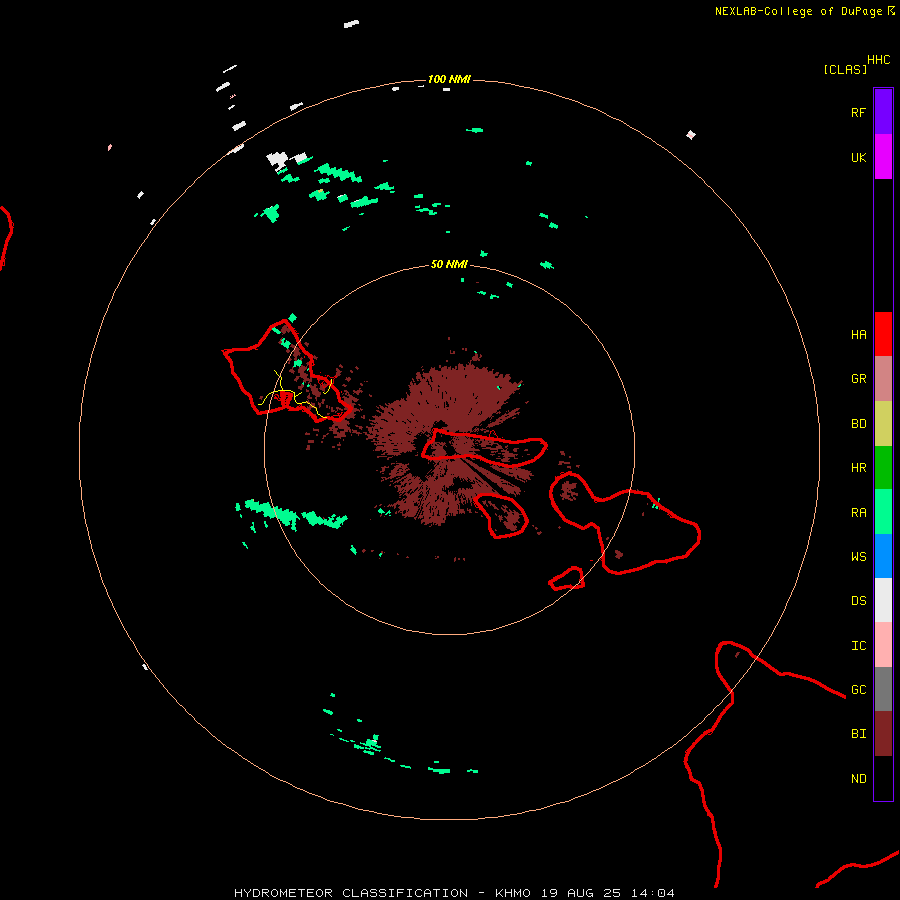Image resolution: width=900 pixels, height=900 pixels.
Task: Click the HR green legend swatch
Action: coord(883,468)
